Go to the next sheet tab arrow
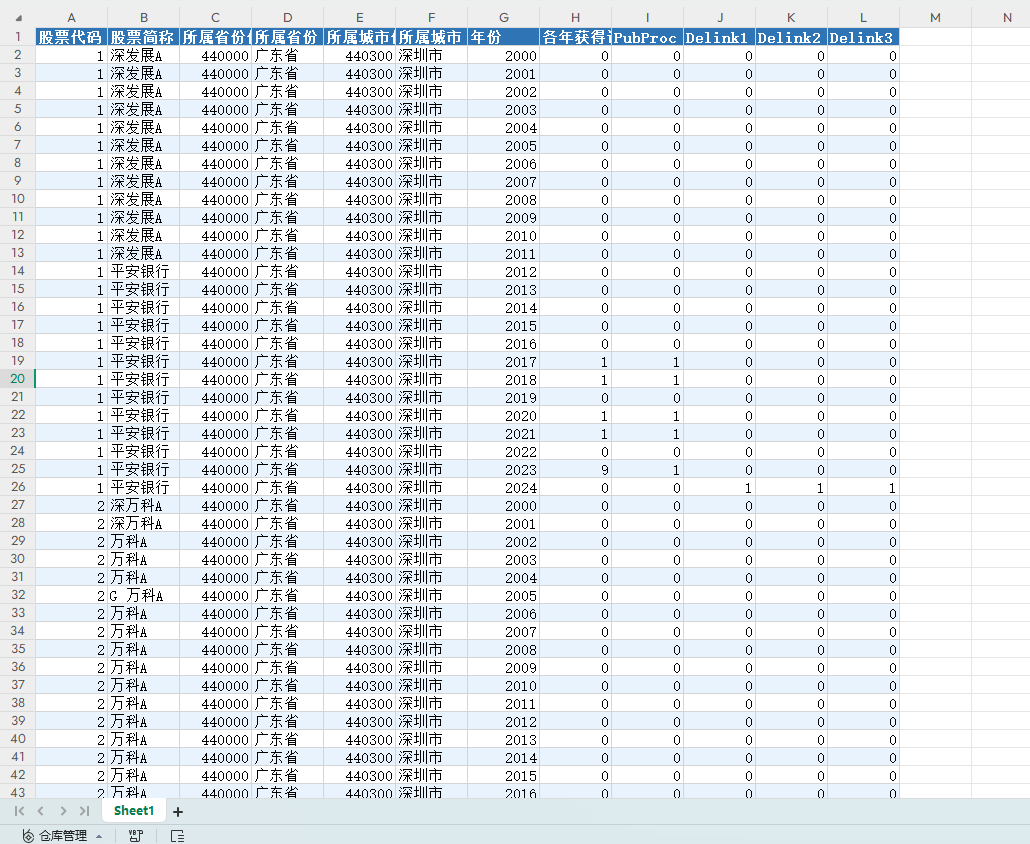 coord(63,811)
